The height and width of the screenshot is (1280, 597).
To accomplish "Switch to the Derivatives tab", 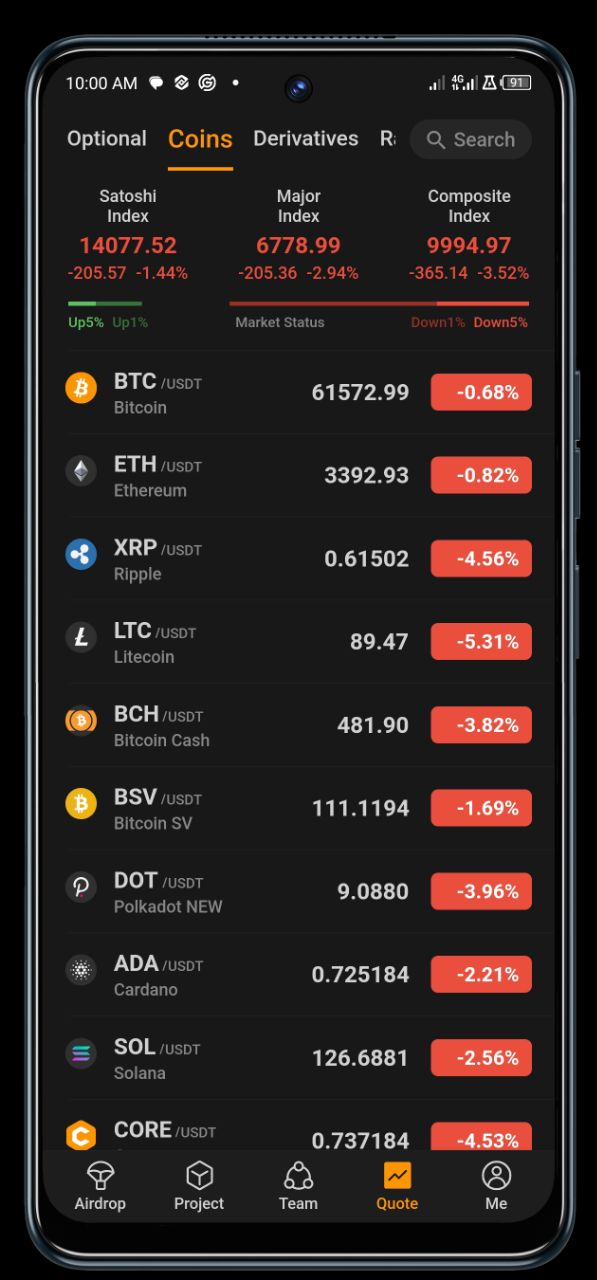I will (x=306, y=139).
